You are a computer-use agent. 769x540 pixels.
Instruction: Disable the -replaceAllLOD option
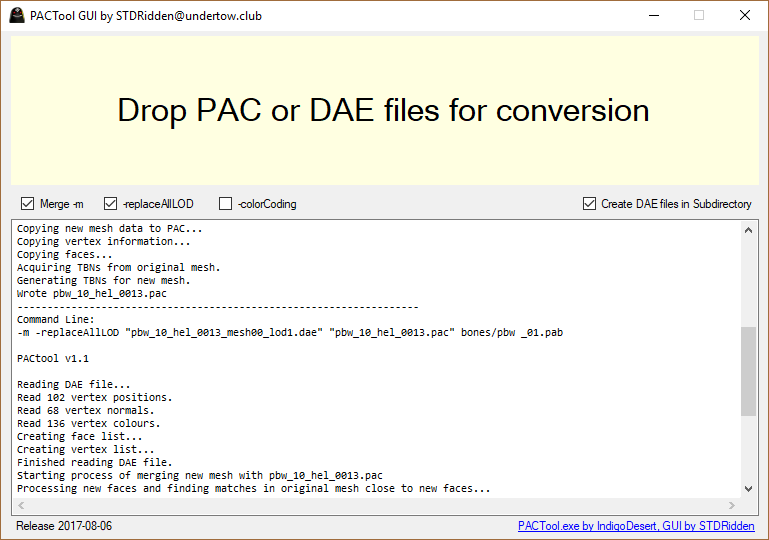click(x=110, y=204)
